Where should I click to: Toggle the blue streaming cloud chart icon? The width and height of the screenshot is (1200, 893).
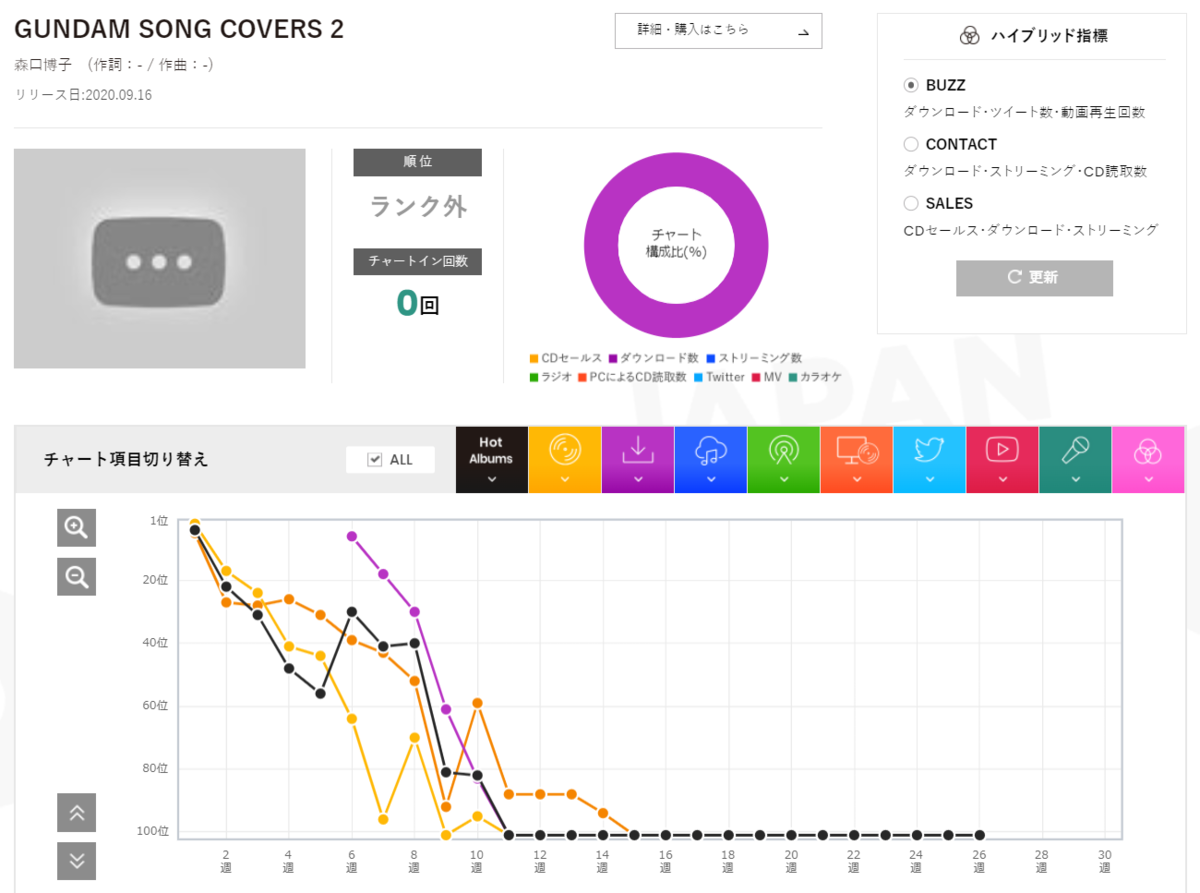[x=711, y=451]
